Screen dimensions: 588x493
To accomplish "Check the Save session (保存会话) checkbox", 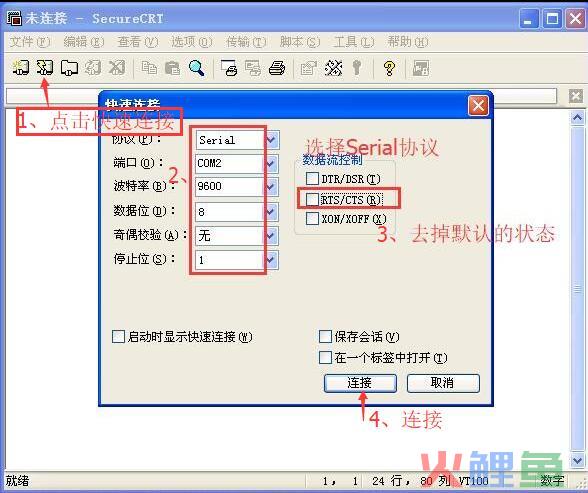I will point(325,336).
